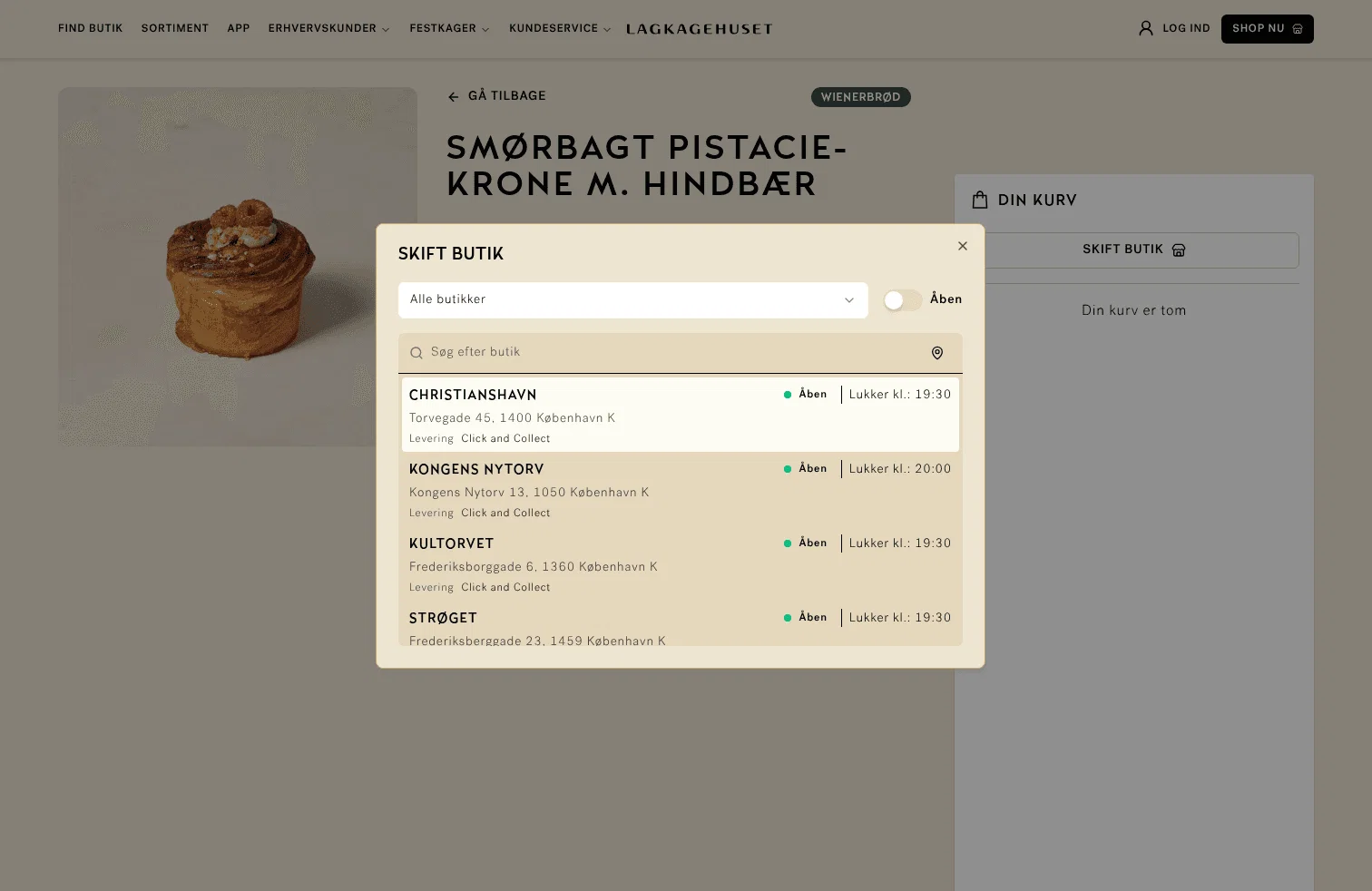Screen dimensions: 1372x891
Task: Click the magnifier icon in store search
Action: [416, 353]
